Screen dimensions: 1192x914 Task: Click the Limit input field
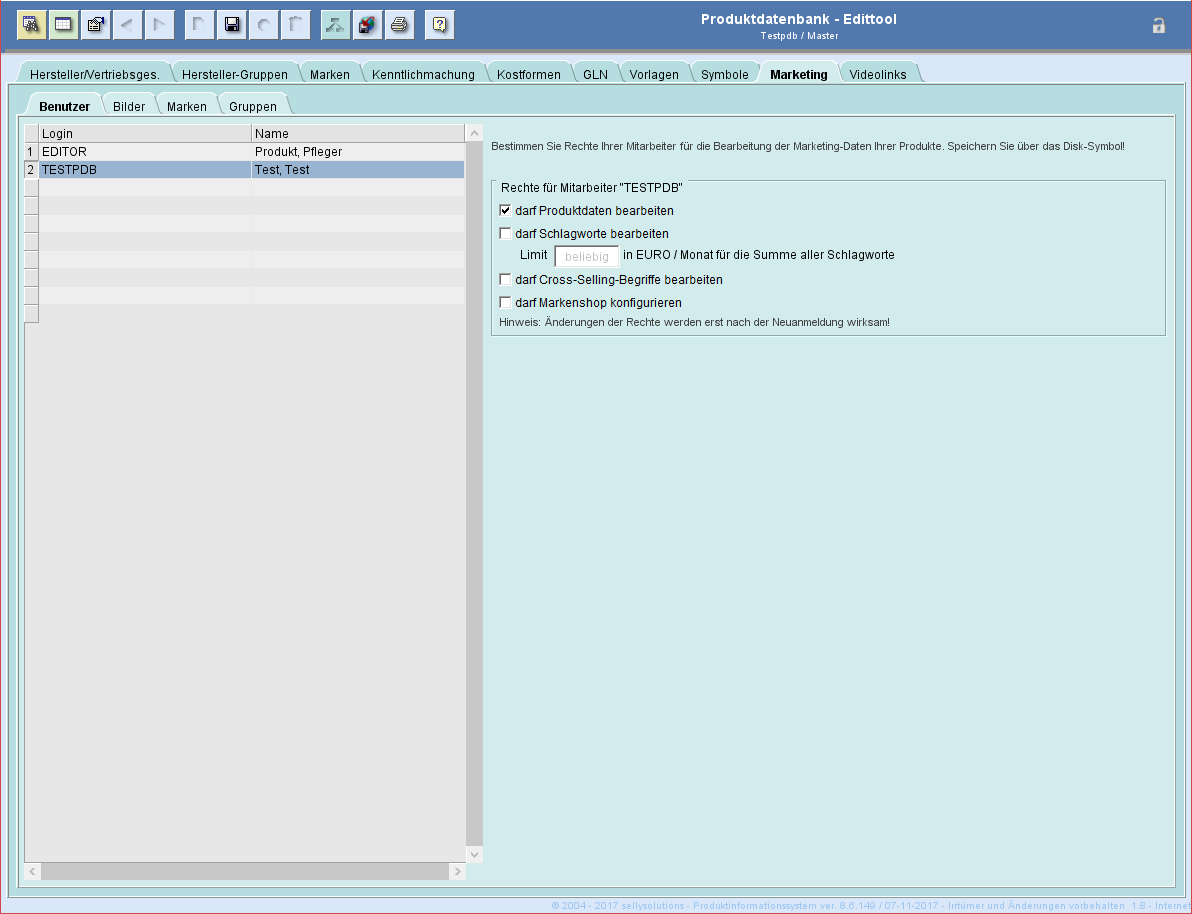point(586,256)
